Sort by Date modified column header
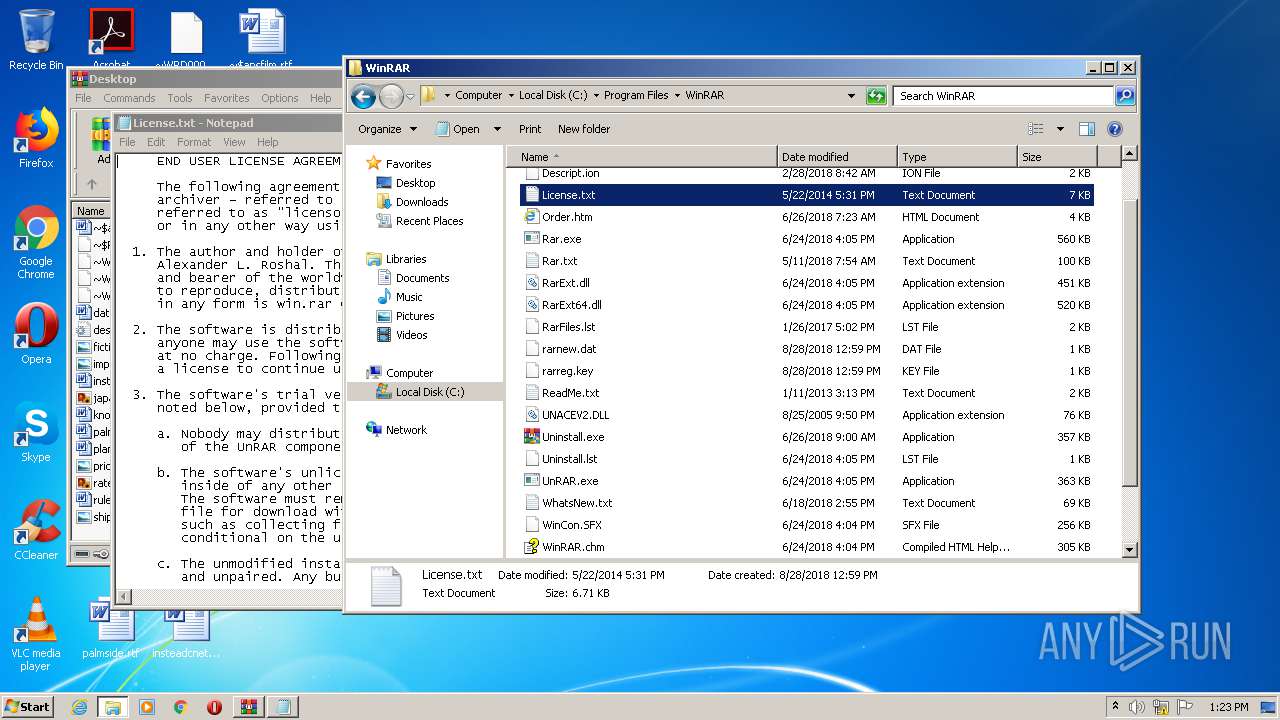Image resolution: width=1280 pixels, height=720 pixels. (x=837, y=157)
